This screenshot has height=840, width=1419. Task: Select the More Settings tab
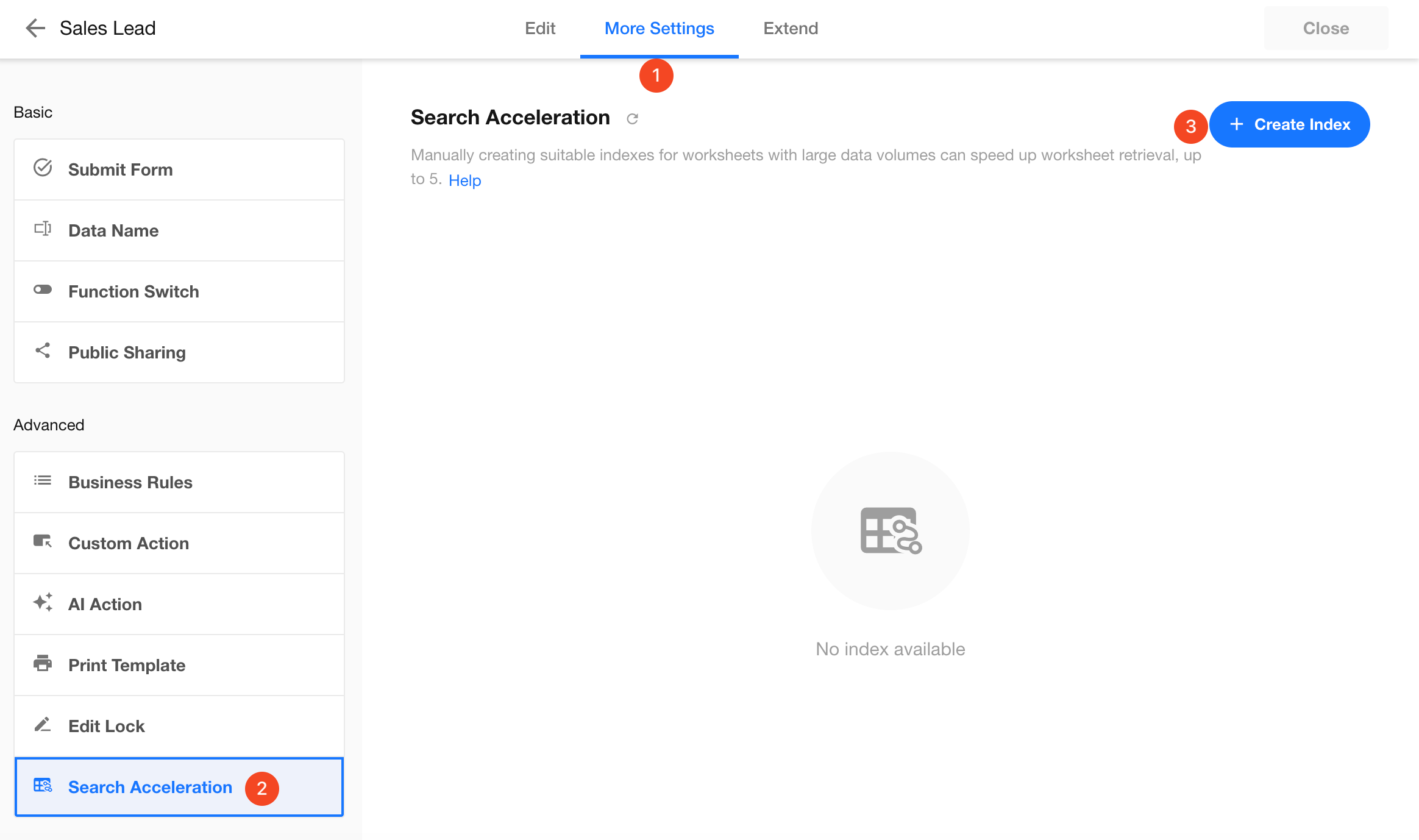coord(660,29)
